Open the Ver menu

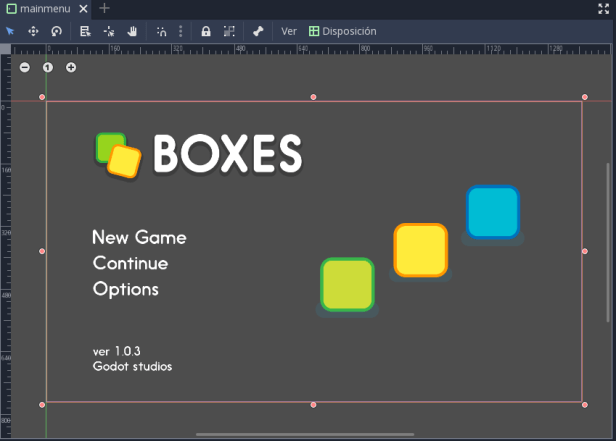[x=289, y=31]
